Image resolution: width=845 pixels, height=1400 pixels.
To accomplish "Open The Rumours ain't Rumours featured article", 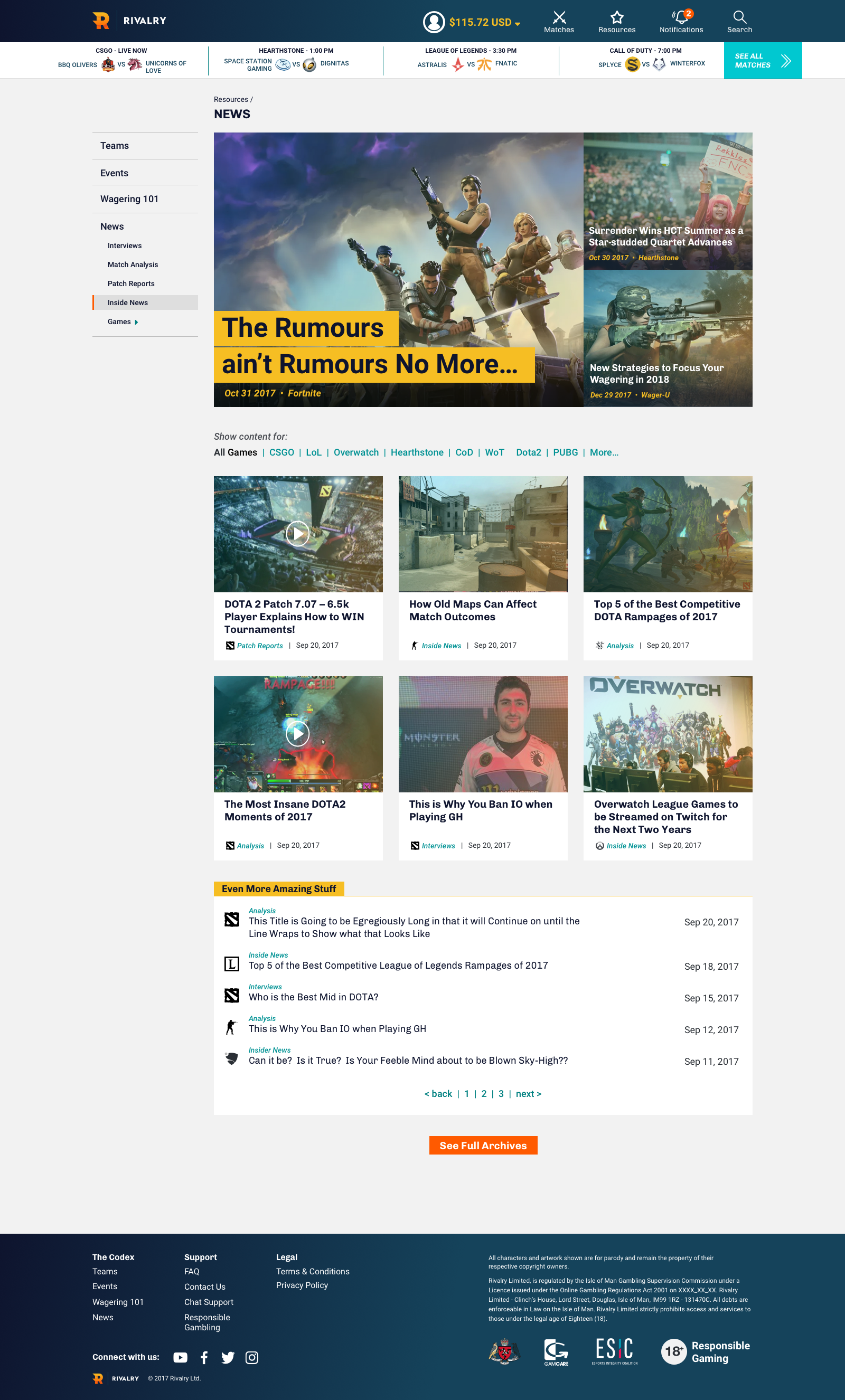I will 398,269.
